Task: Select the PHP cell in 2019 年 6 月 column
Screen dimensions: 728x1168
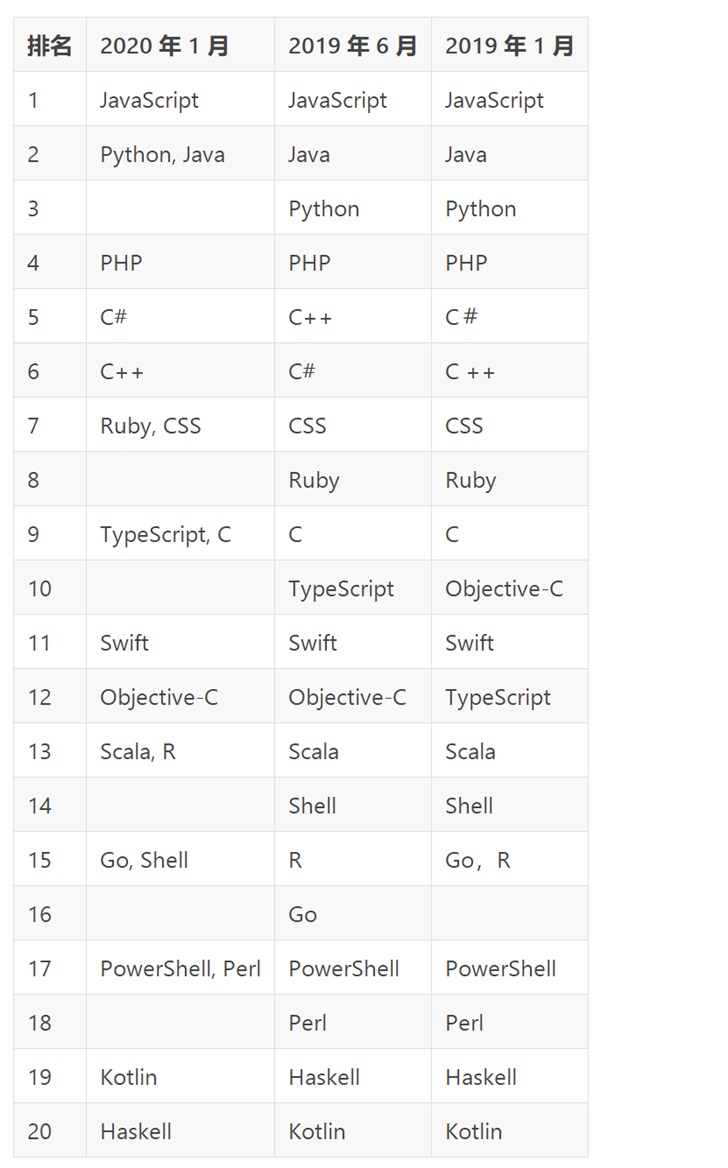Action: tap(353, 263)
